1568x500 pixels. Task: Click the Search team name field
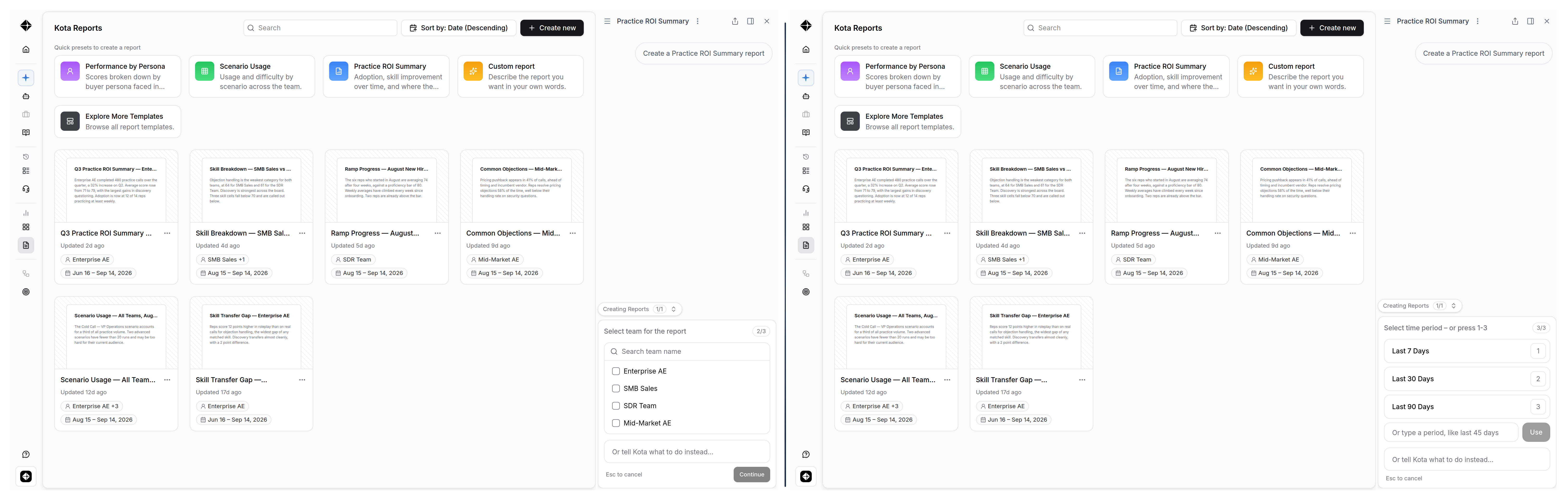click(687, 352)
